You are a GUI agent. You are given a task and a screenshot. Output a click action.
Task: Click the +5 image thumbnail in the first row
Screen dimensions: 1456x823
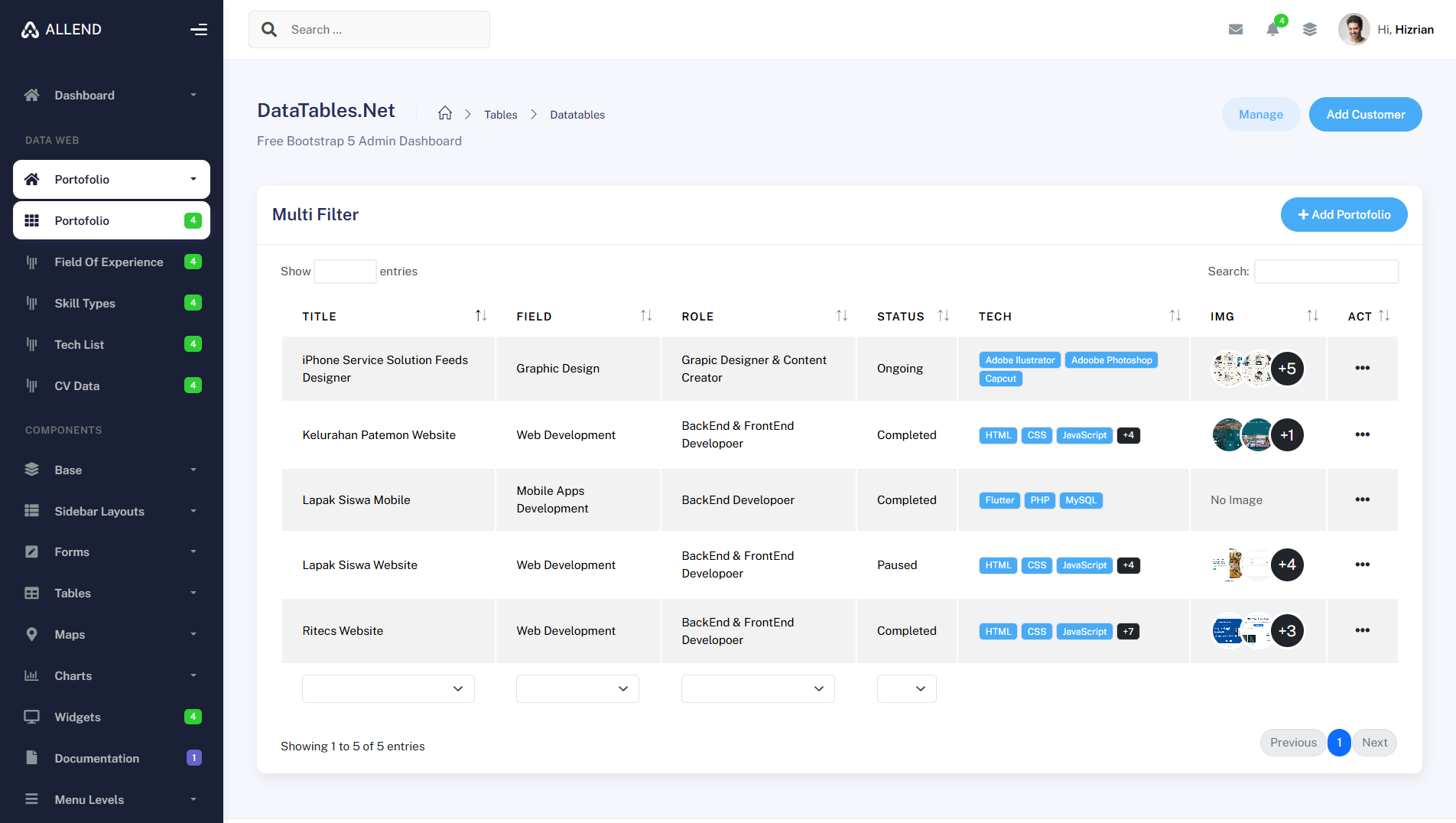click(x=1287, y=369)
